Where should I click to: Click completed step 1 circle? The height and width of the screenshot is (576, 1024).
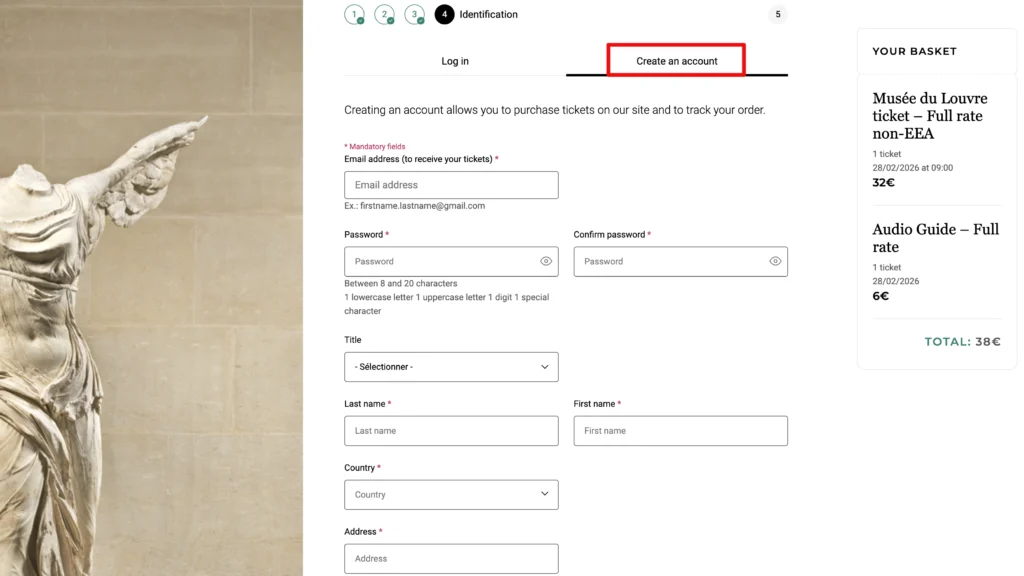tap(354, 15)
